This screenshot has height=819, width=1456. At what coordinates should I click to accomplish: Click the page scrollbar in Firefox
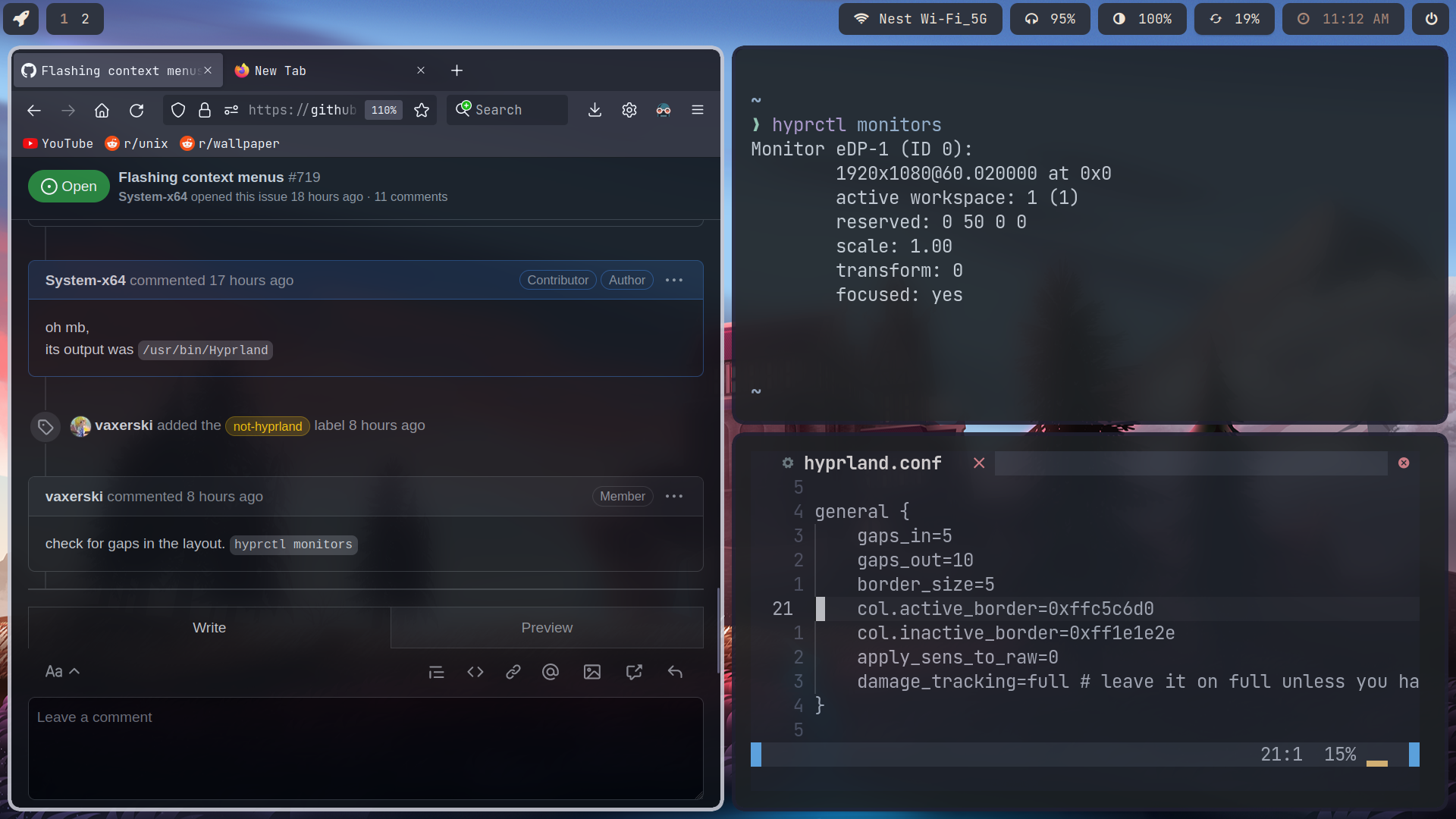click(717, 629)
